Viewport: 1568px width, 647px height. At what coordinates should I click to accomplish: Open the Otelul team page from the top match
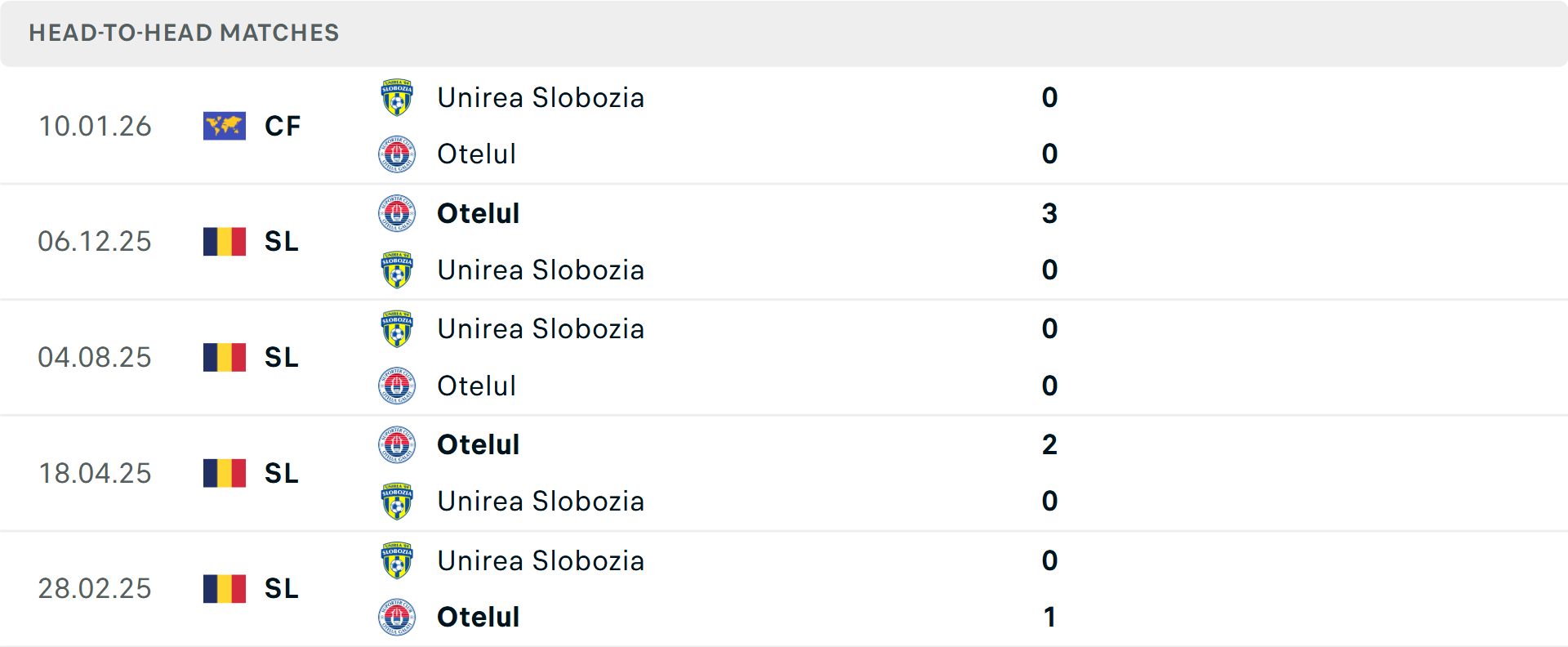(x=477, y=154)
